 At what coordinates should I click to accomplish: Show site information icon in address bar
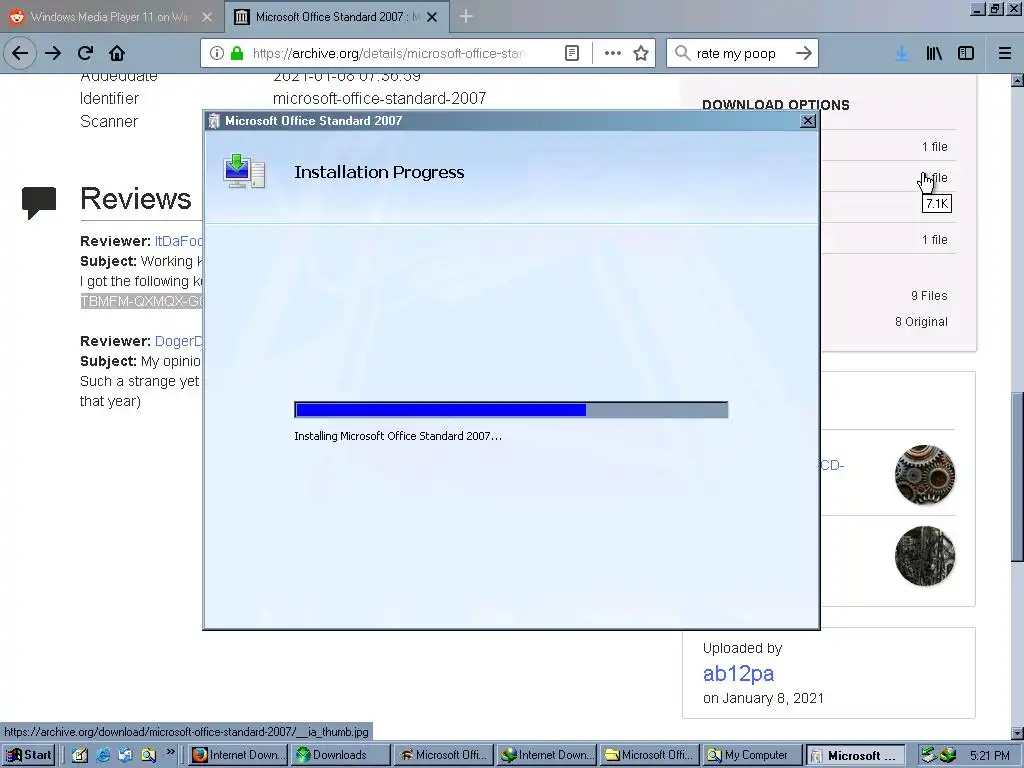[217, 53]
